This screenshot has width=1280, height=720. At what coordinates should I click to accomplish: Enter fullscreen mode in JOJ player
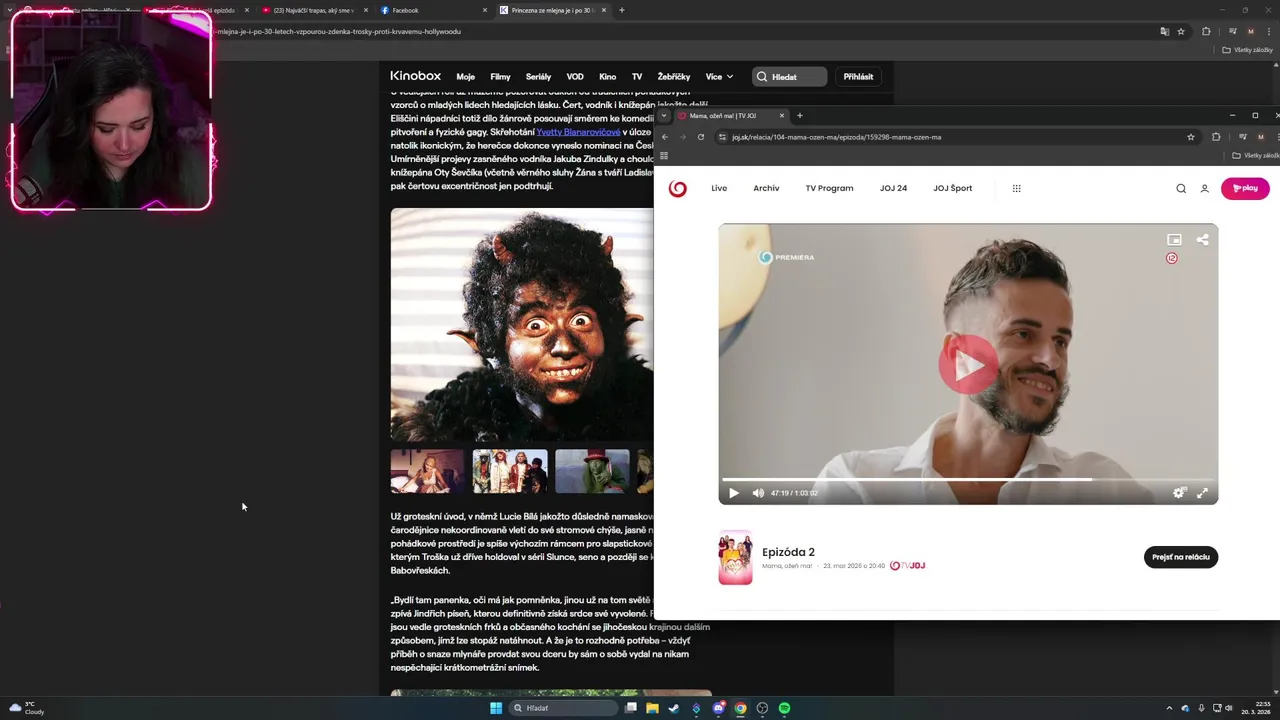1202,493
